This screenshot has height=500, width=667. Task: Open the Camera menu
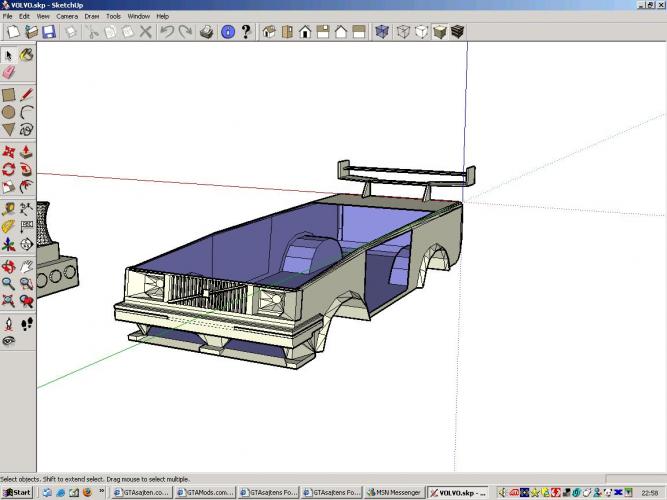click(x=67, y=17)
